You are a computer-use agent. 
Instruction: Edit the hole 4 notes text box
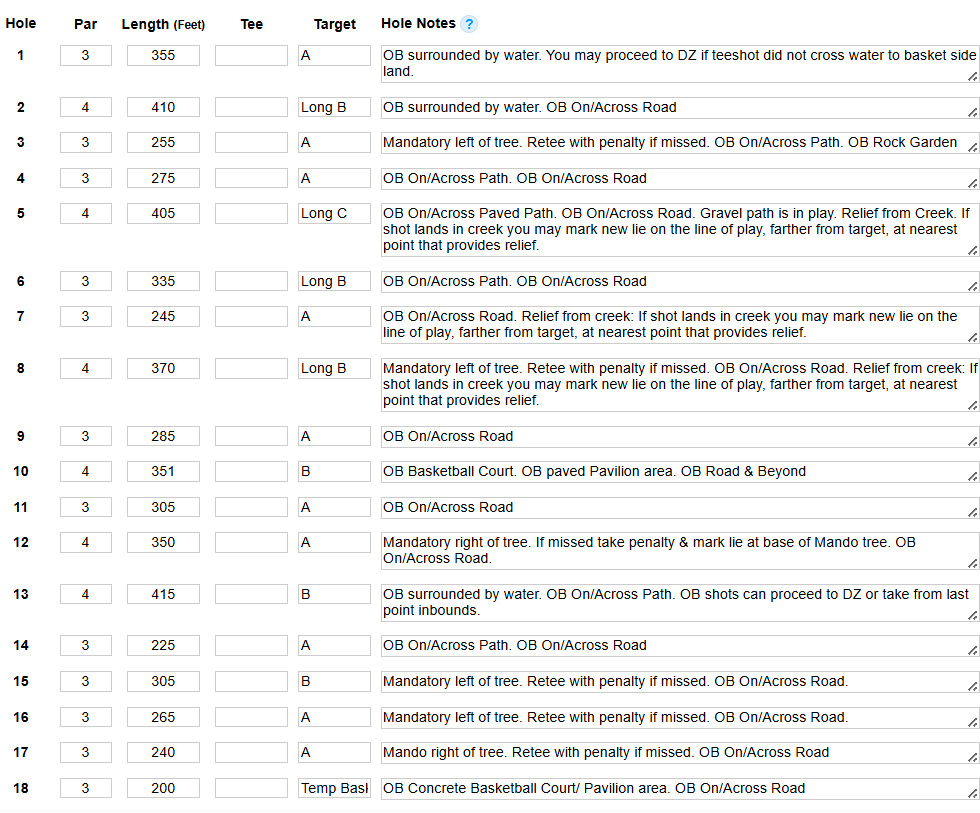point(679,179)
